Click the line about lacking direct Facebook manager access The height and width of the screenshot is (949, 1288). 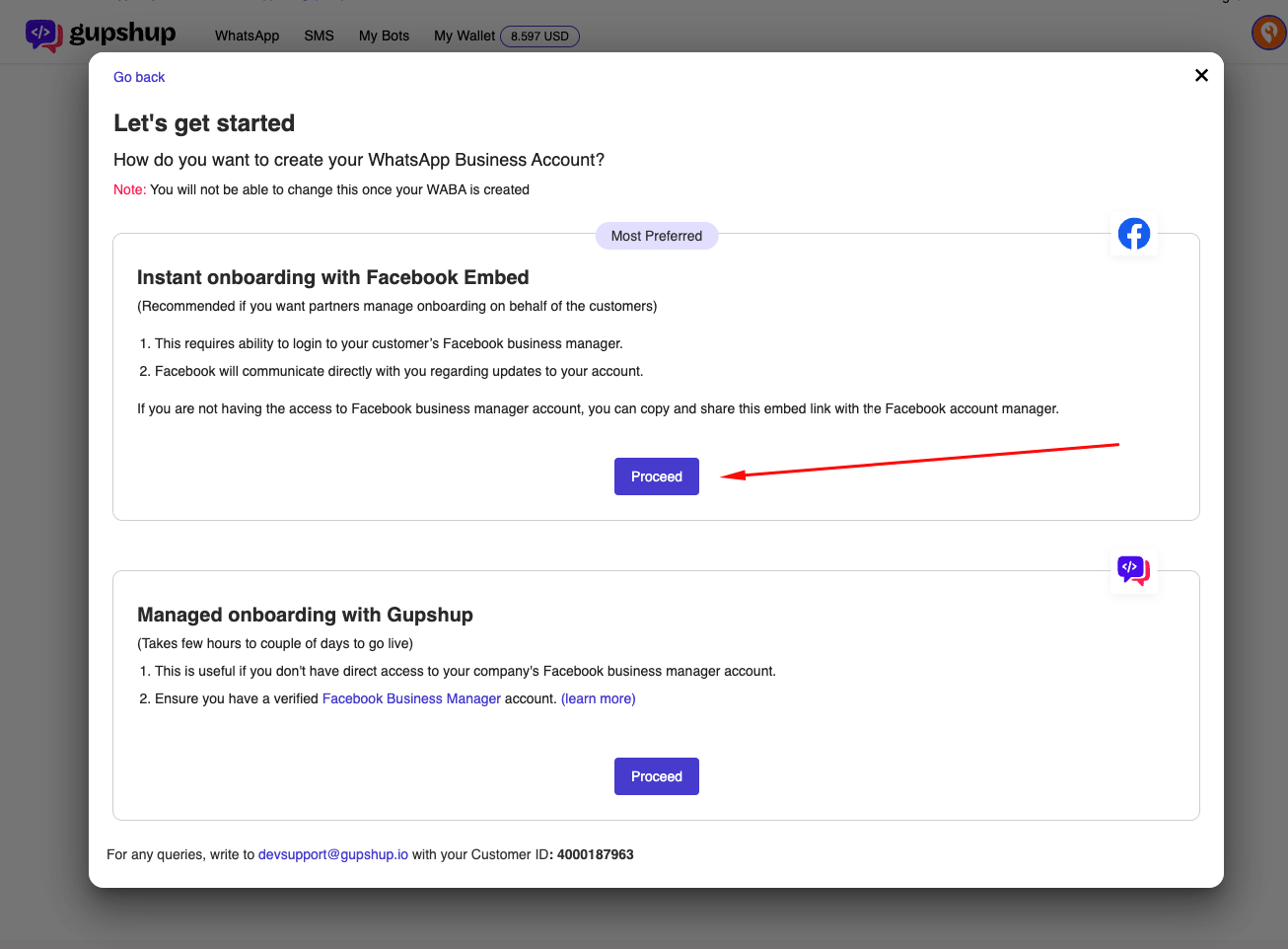465,671
